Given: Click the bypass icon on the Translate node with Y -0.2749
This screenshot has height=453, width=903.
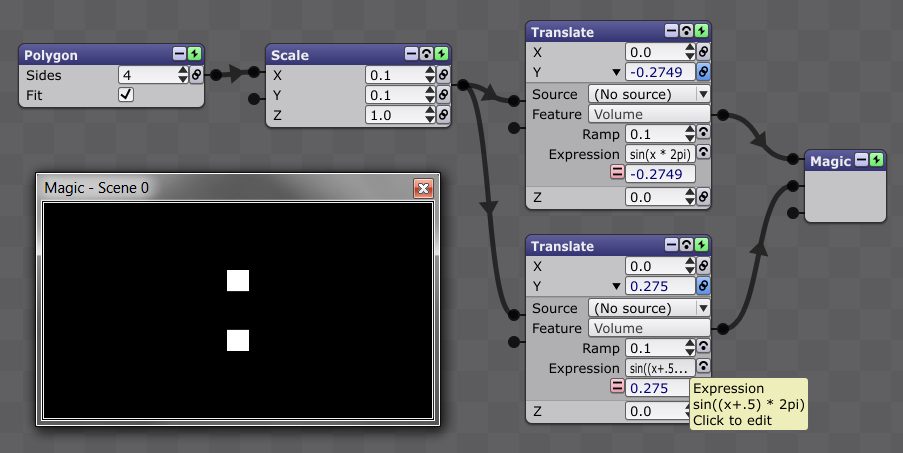Looking at the screenshot, I should tap(686, 31).
